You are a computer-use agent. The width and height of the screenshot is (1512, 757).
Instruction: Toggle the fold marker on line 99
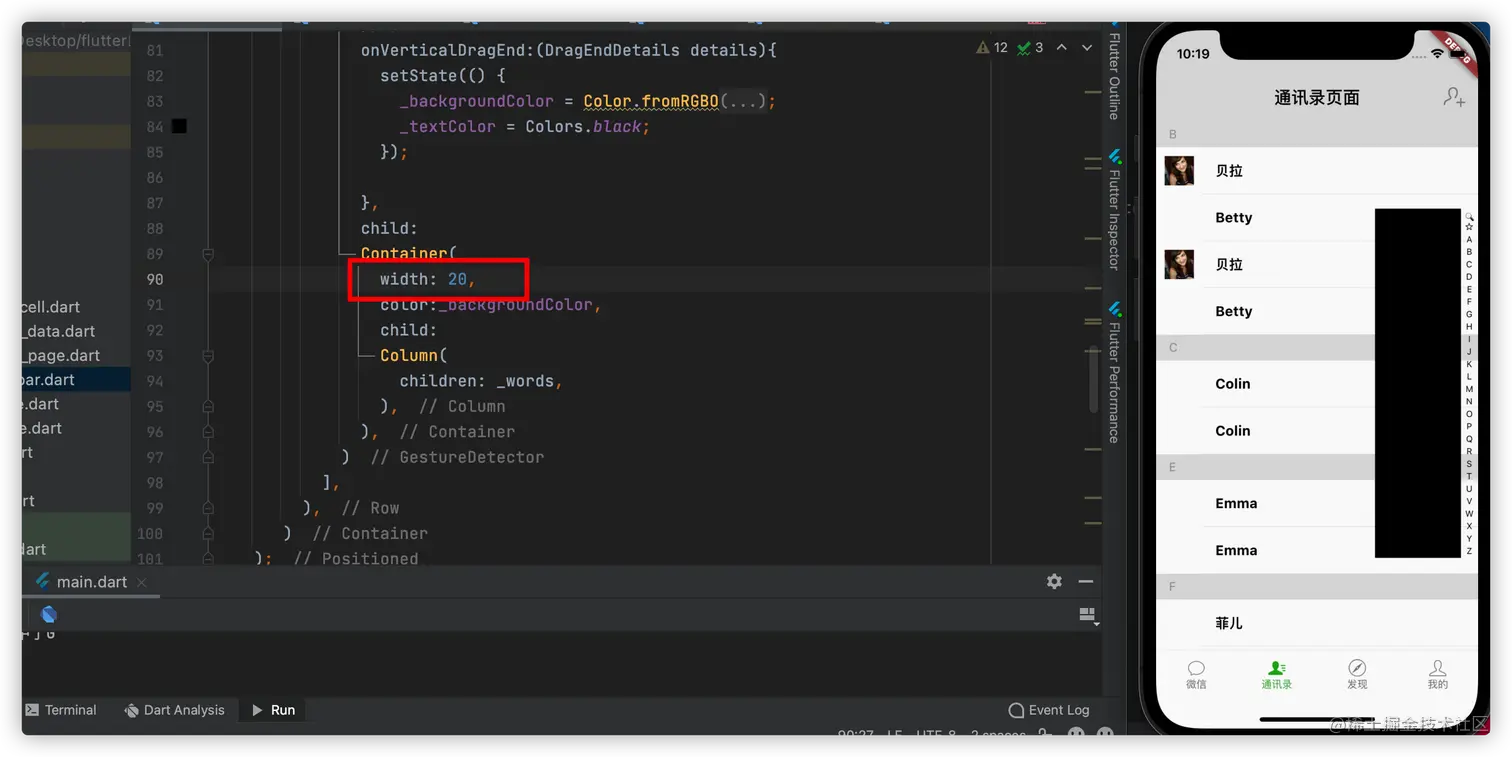coord(208,508)
